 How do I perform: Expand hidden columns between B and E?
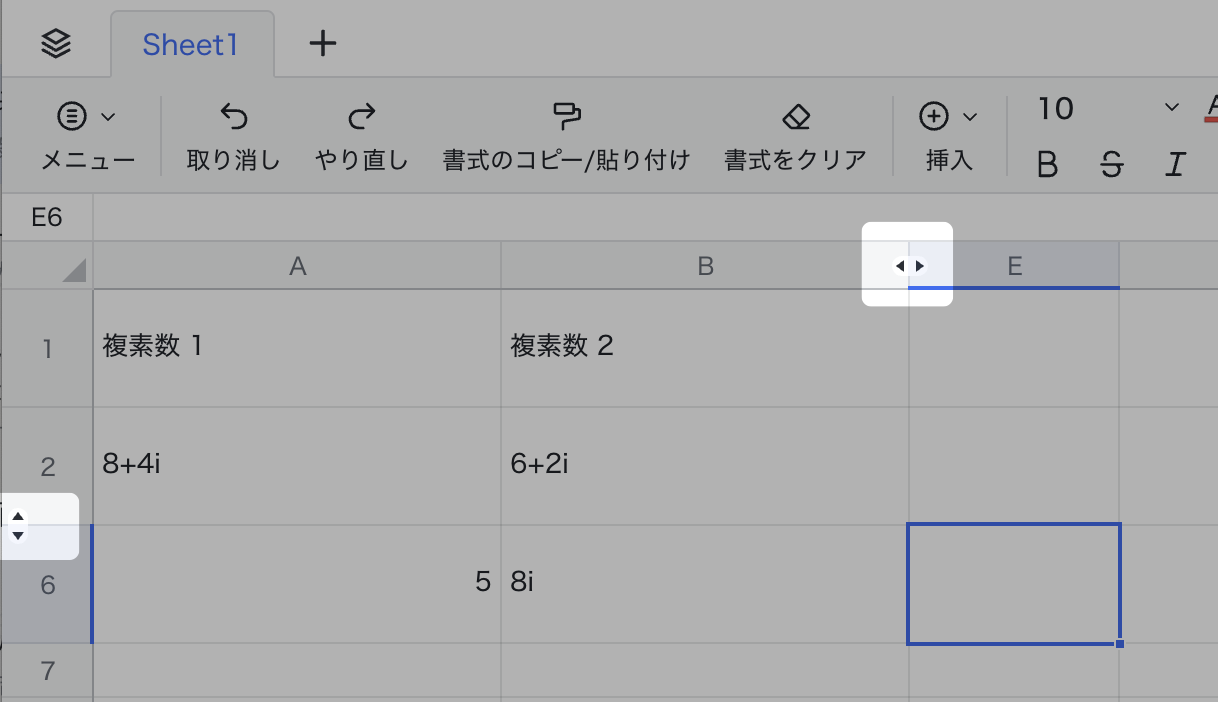coord(909,266)
